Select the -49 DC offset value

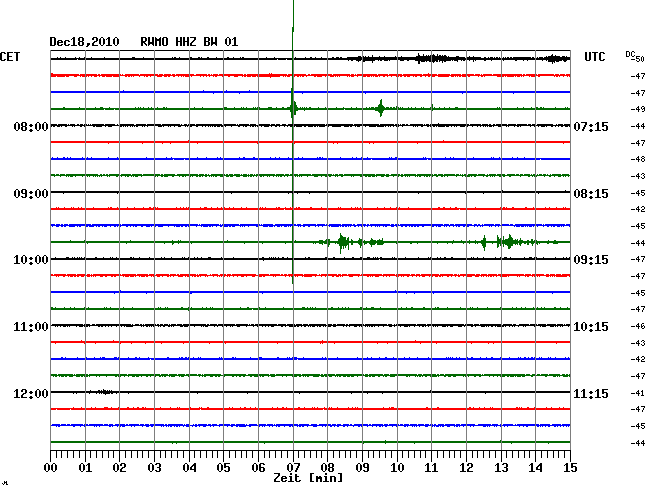638,109
